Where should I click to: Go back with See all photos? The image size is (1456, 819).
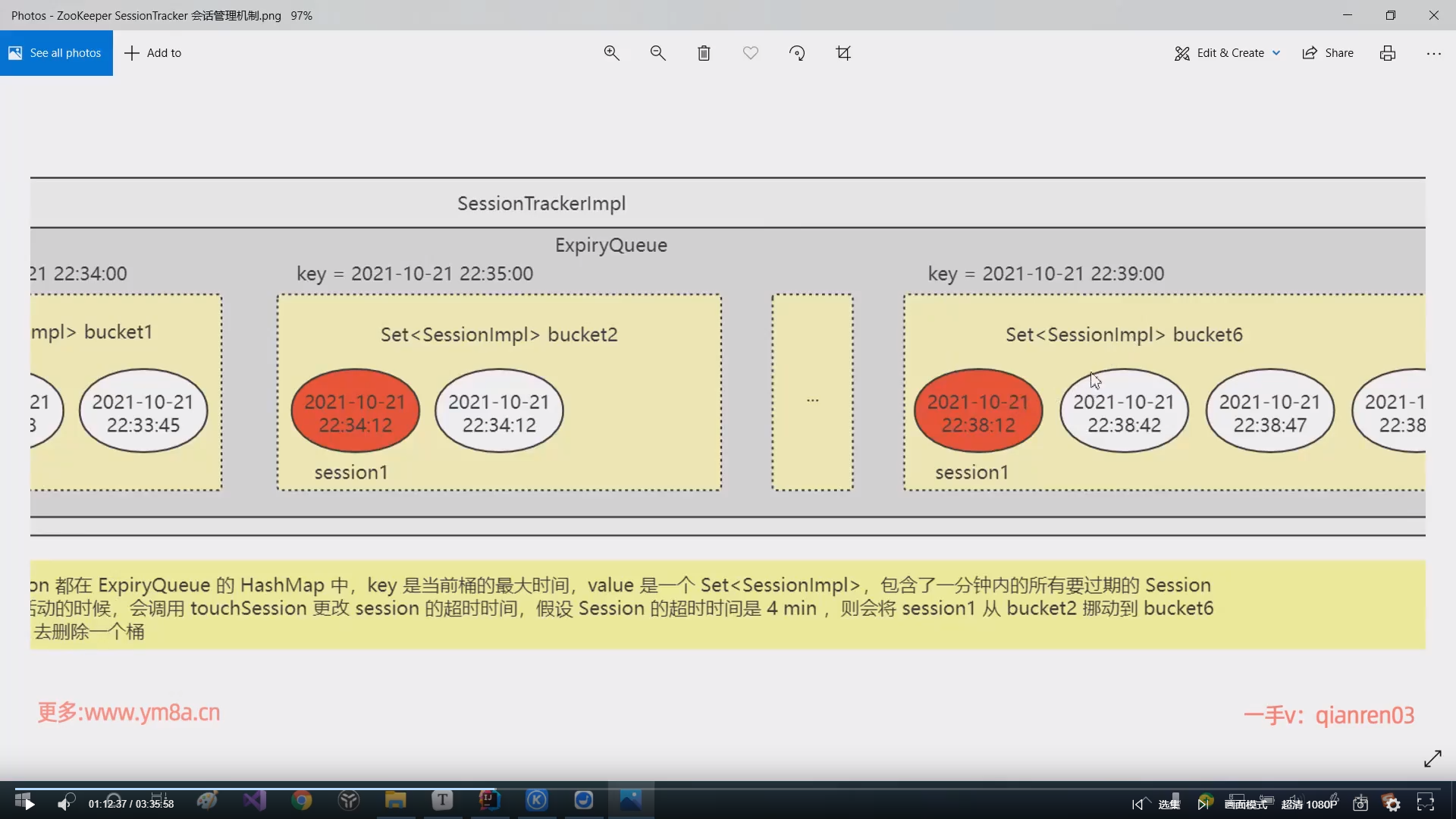coord(56,53)
